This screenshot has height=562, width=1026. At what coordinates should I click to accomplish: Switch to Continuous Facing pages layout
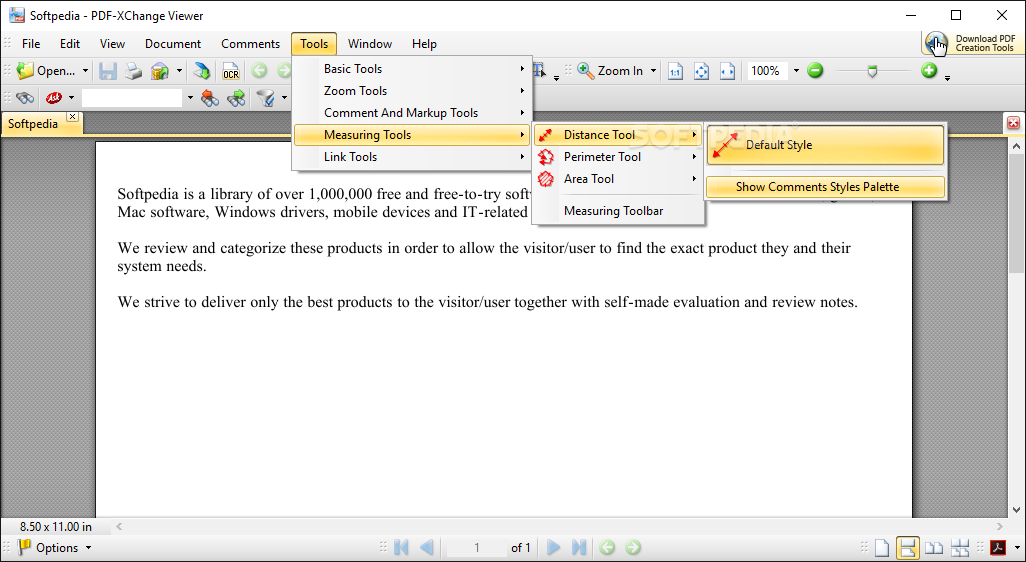click(959, 548)
